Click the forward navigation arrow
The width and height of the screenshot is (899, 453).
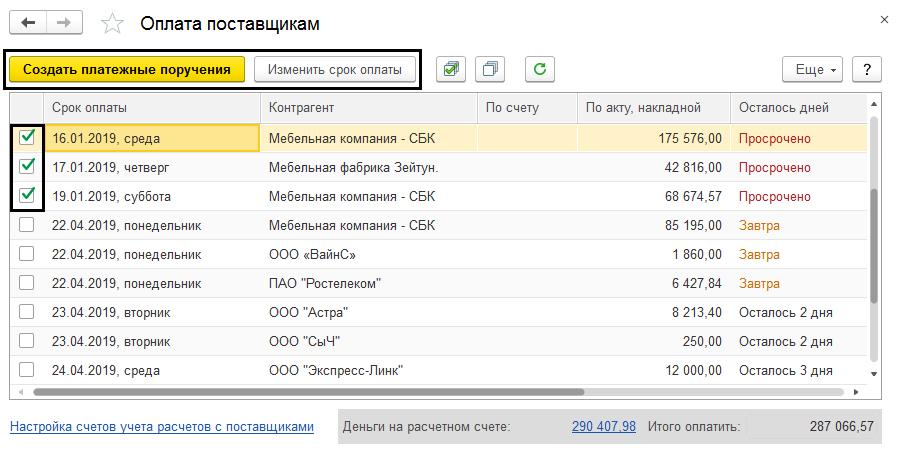[64, 22]
